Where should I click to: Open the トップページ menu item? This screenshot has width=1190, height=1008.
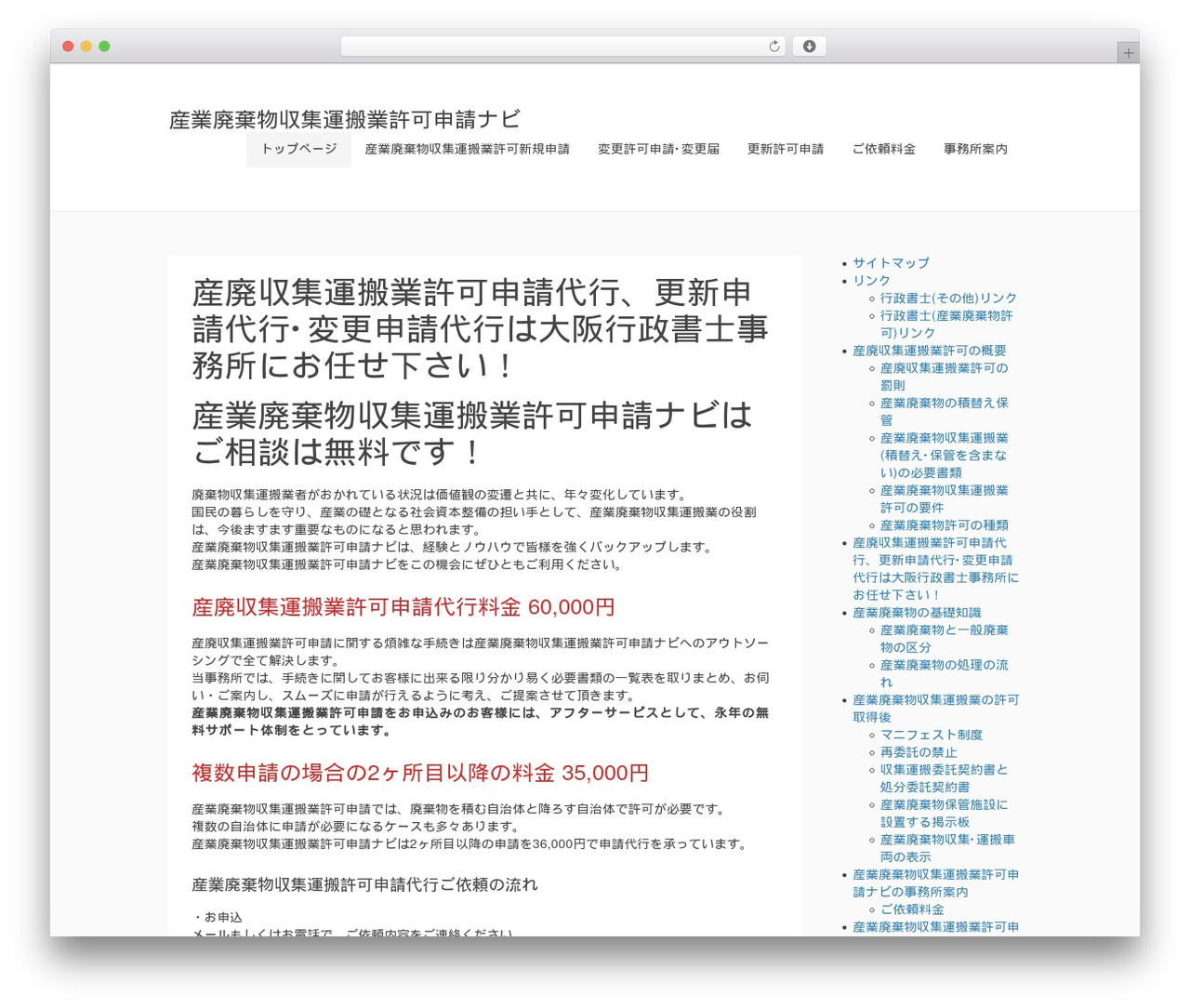[298, 149]
